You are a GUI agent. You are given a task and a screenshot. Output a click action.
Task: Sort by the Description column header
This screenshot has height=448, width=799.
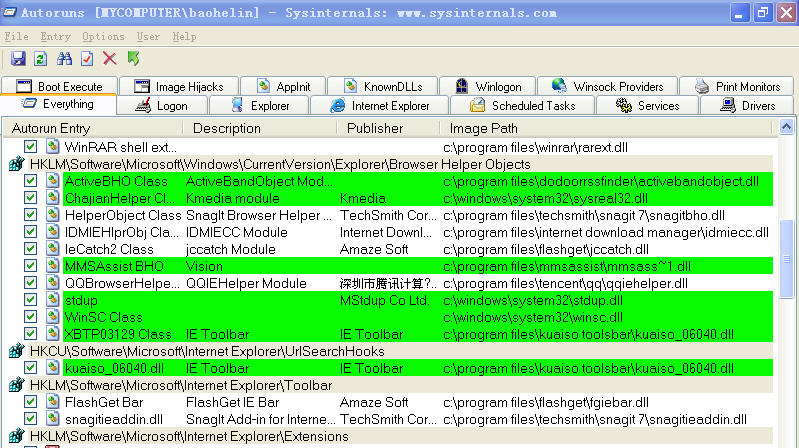tap(261, 128)
